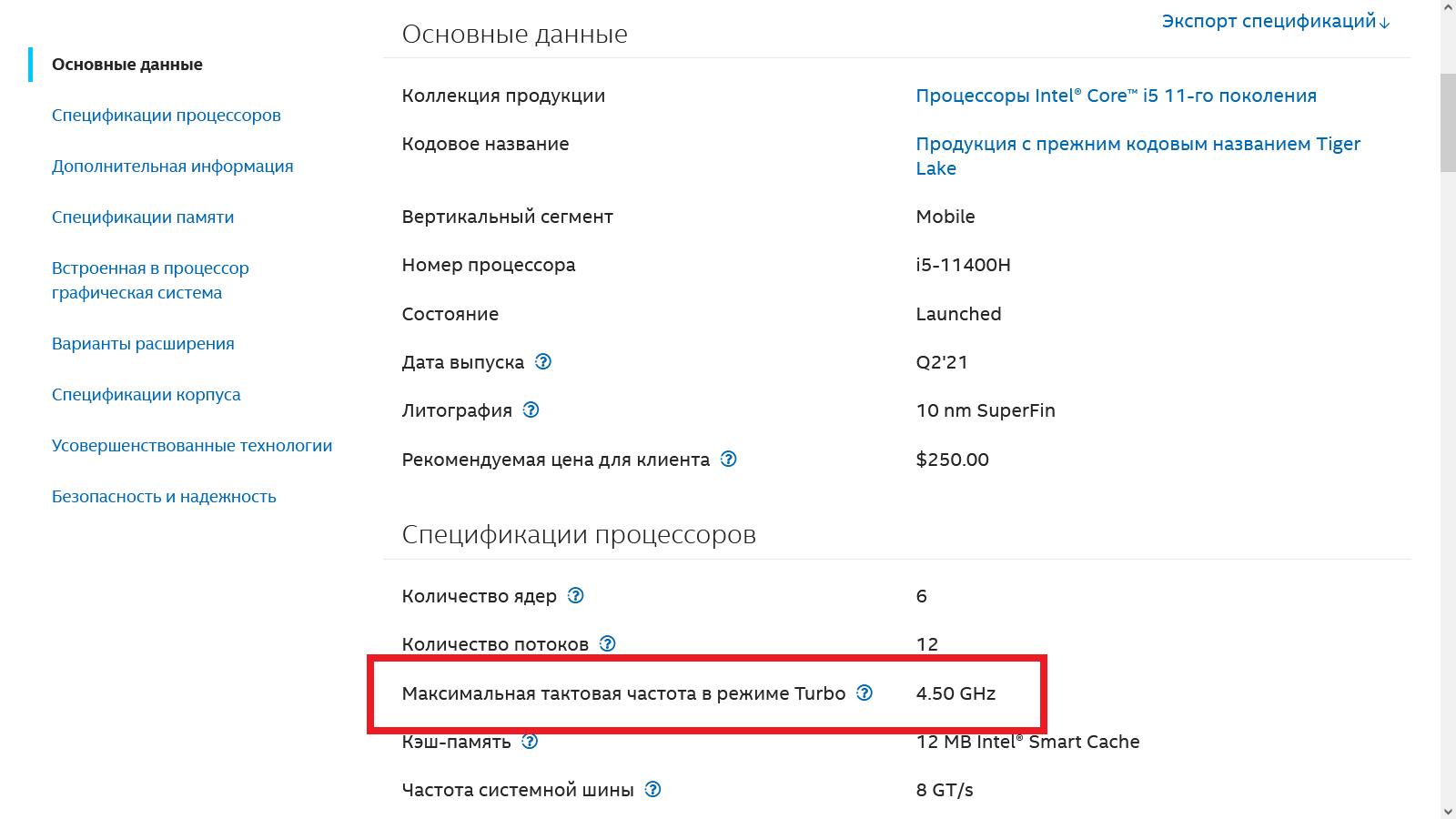Click question mark next to Количество потоков

coord(608,643)
